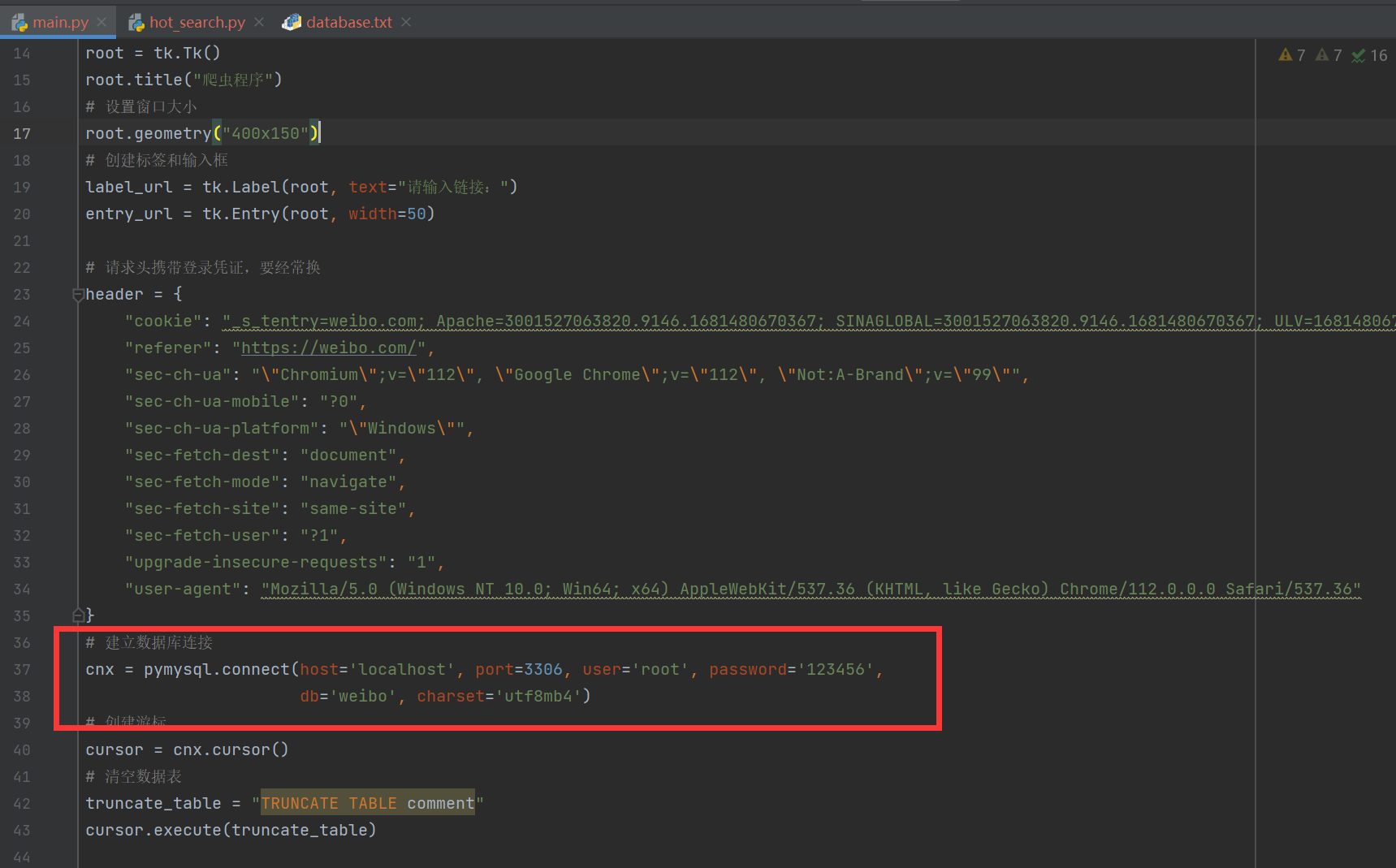The image size is (1396, 868).
Task: Click 'cursor.execute(truncate_table)' on line 43
Action: 231,830
